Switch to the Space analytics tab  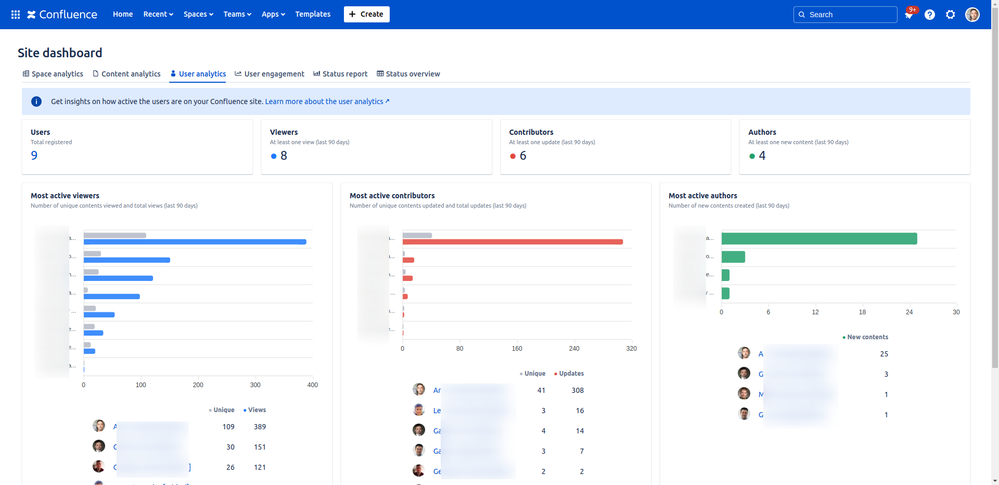tap(53, 74)
